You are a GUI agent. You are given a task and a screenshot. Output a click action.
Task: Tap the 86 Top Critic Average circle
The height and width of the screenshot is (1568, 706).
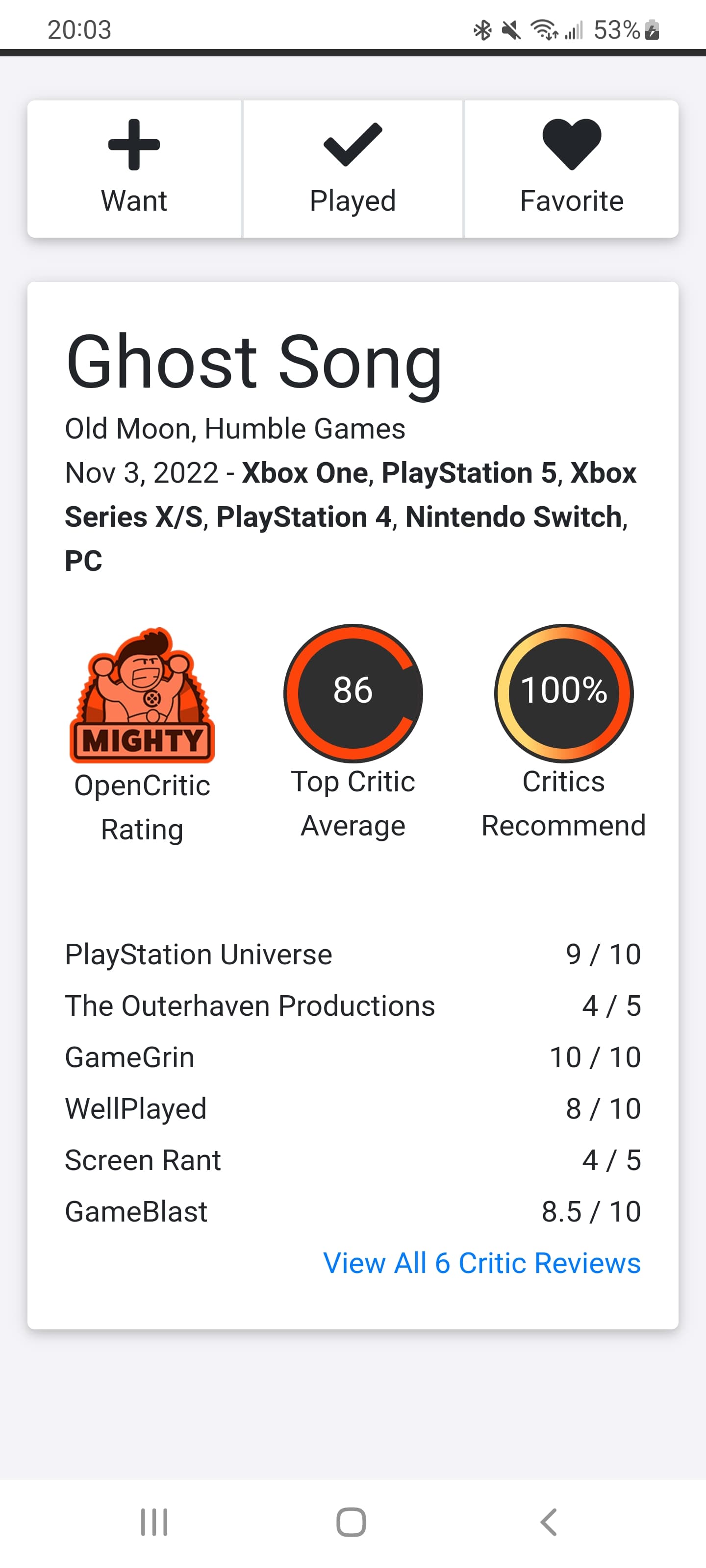(x=353, y=693)
